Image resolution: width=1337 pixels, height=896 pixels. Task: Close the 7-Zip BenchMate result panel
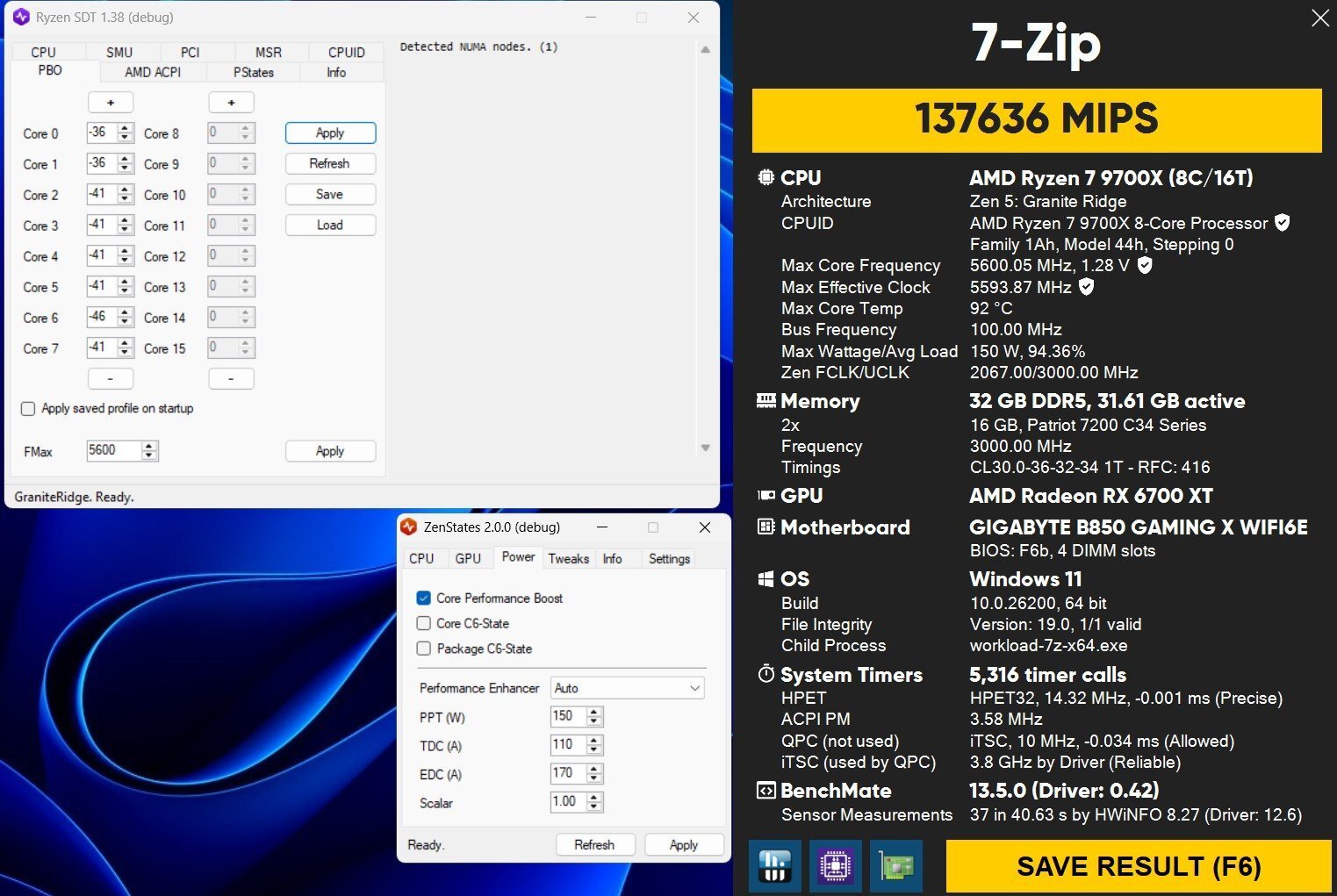pyautogui.click(x=1319, y=18)
